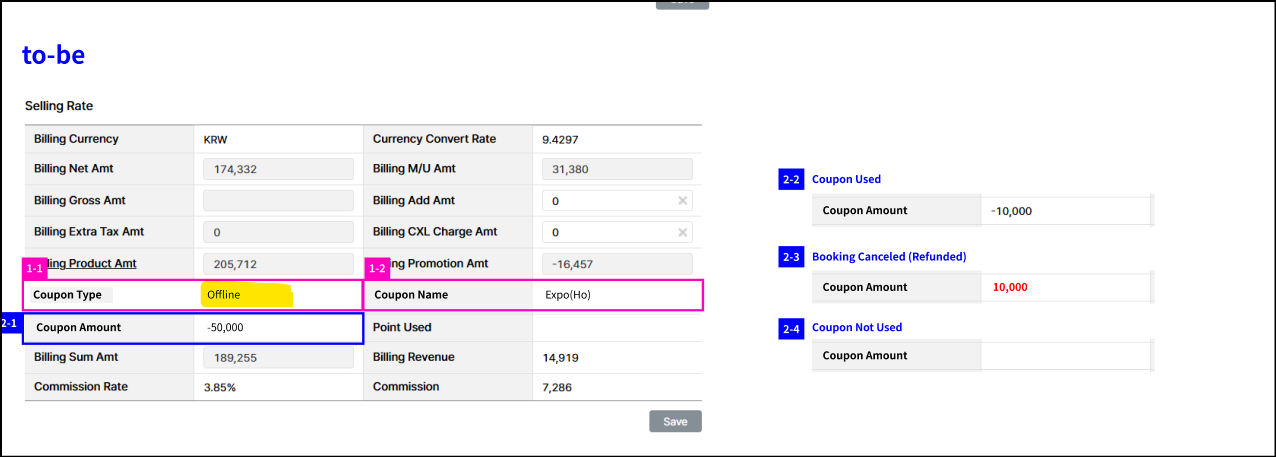Click the Billing M/U Amt input field

(617, 170)
